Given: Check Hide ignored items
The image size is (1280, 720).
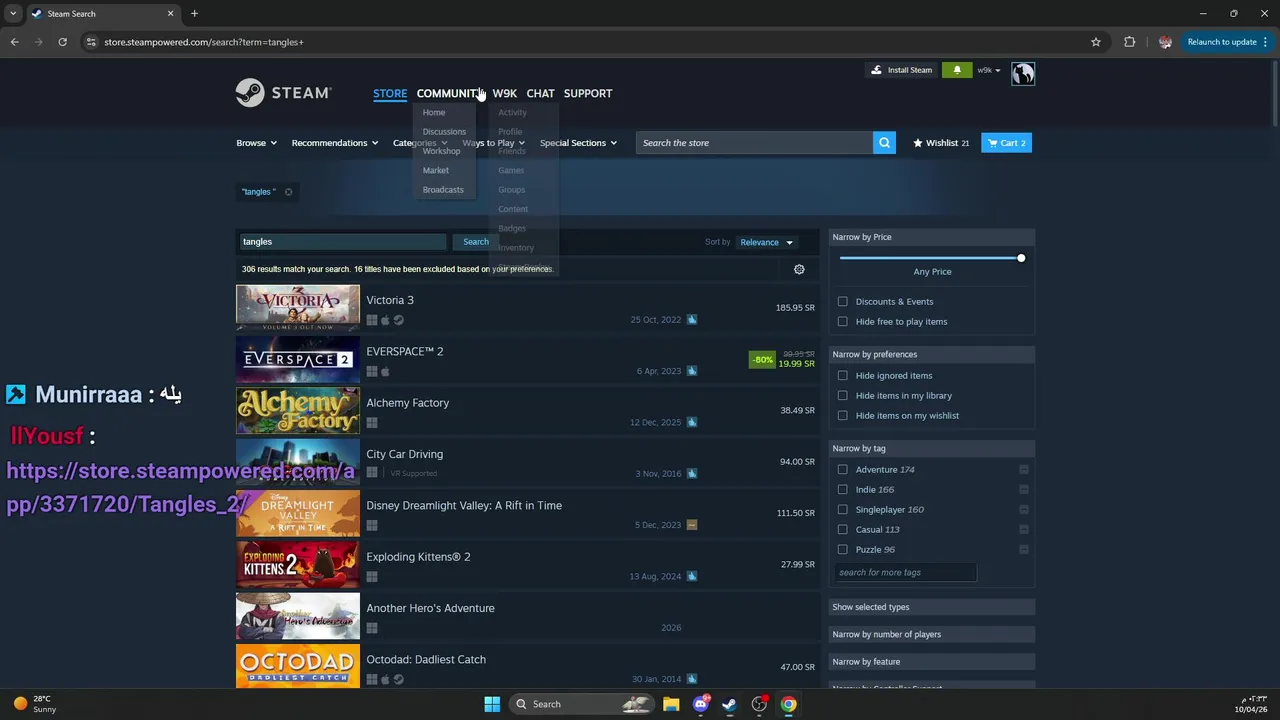Looking at the screenshot, I should click(843, 375).
